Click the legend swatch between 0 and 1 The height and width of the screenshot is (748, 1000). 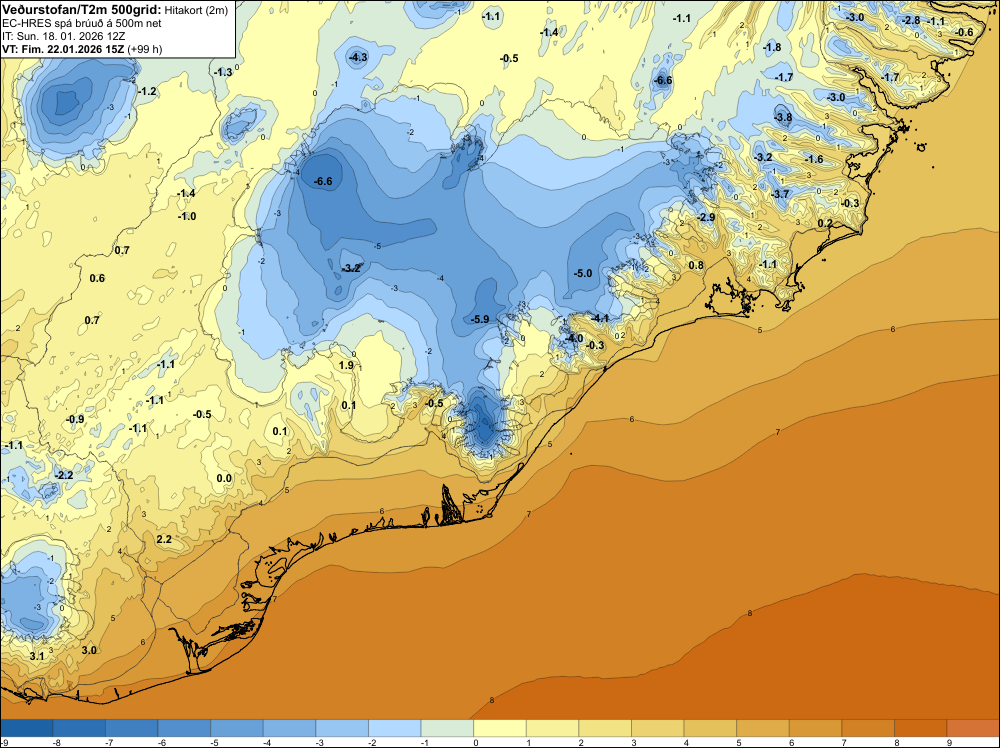499,728
